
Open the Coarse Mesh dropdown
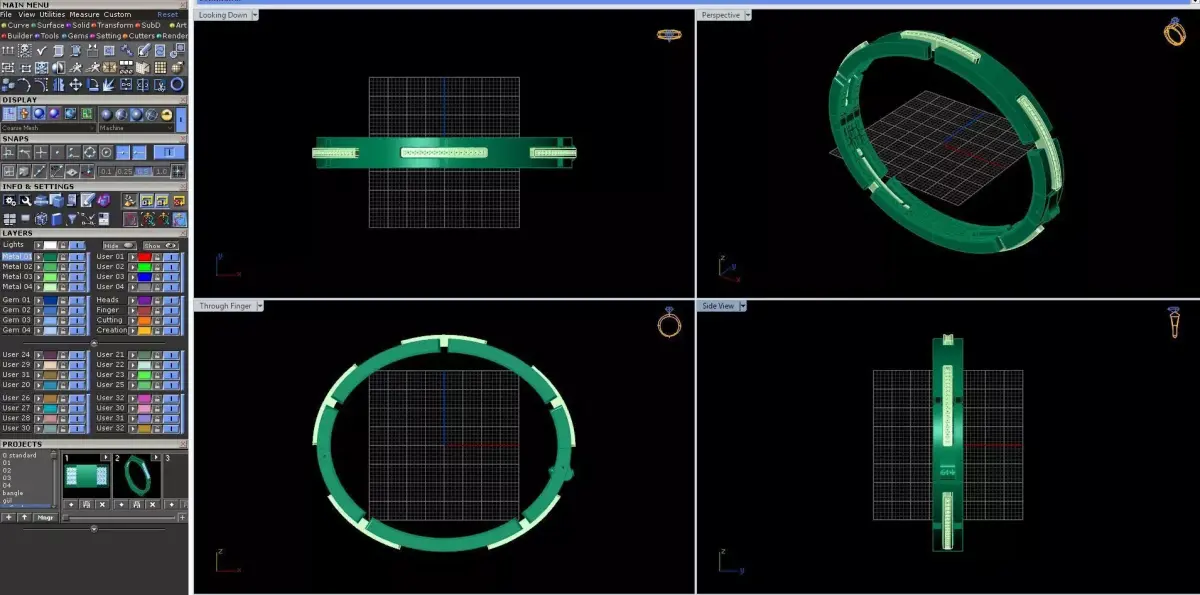coord(48,128)
